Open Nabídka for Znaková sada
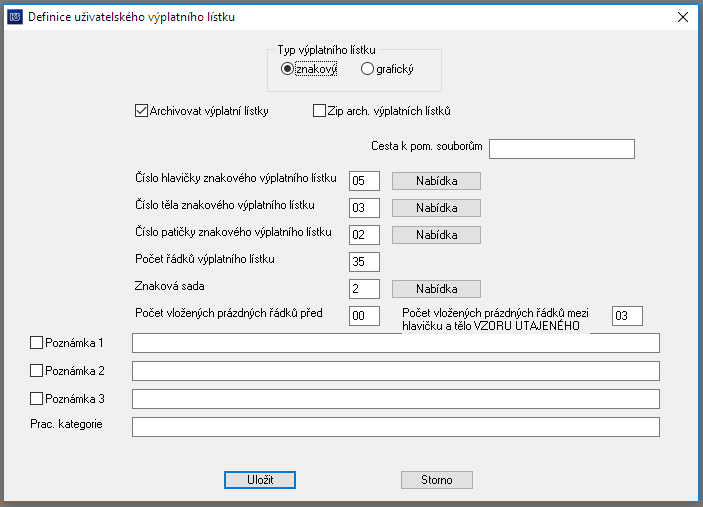The height and width of the screenshot is (507, 703). (436, 289)
